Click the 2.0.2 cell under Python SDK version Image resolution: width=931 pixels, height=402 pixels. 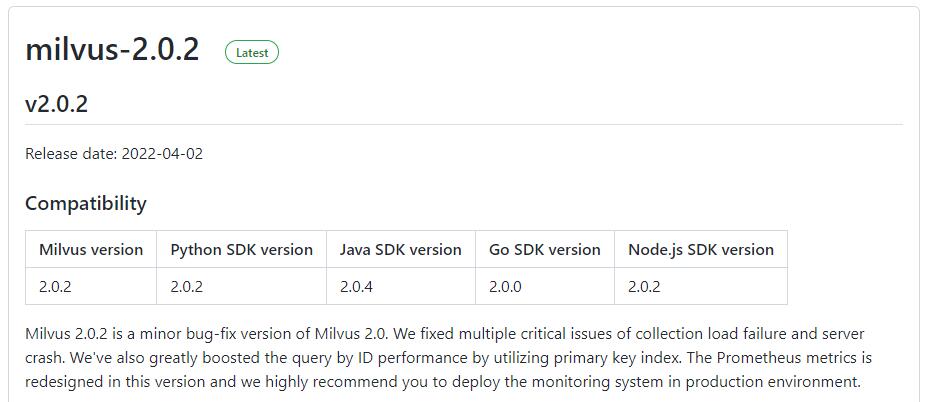(186, 287)
